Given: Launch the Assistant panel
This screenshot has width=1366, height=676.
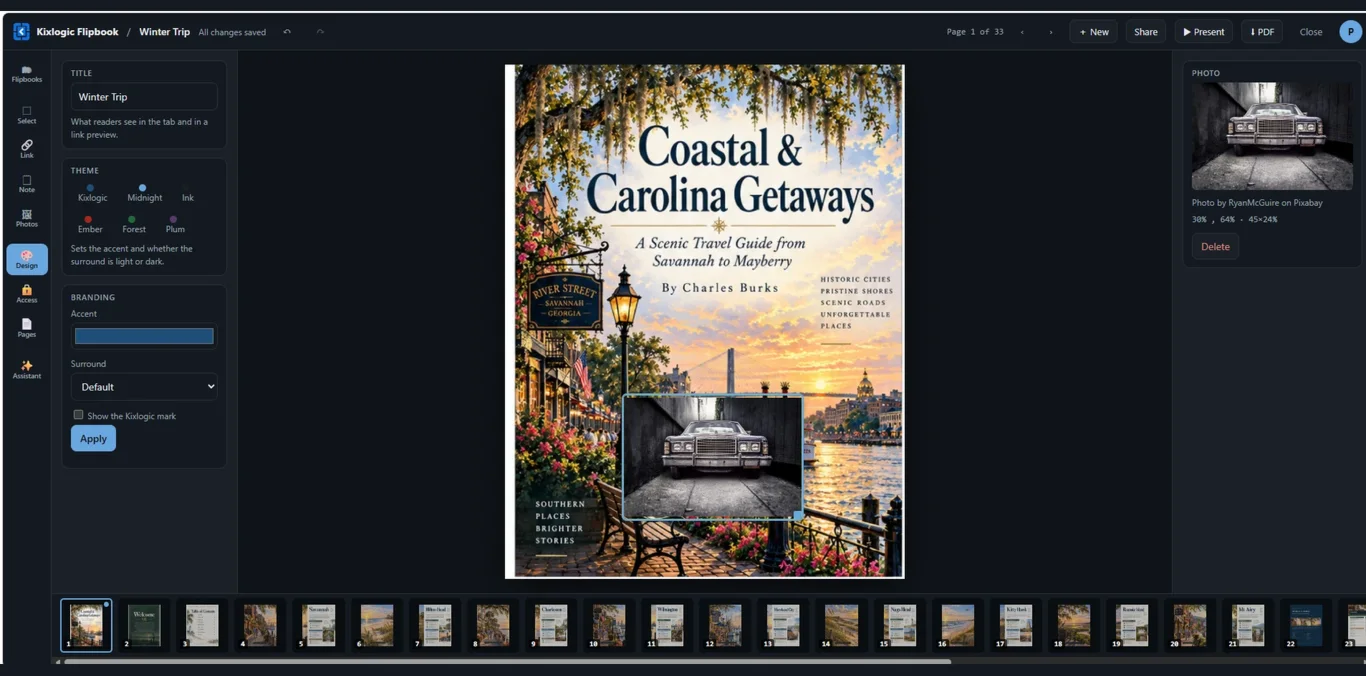Looking at the screenshot, I should (27, 370).
